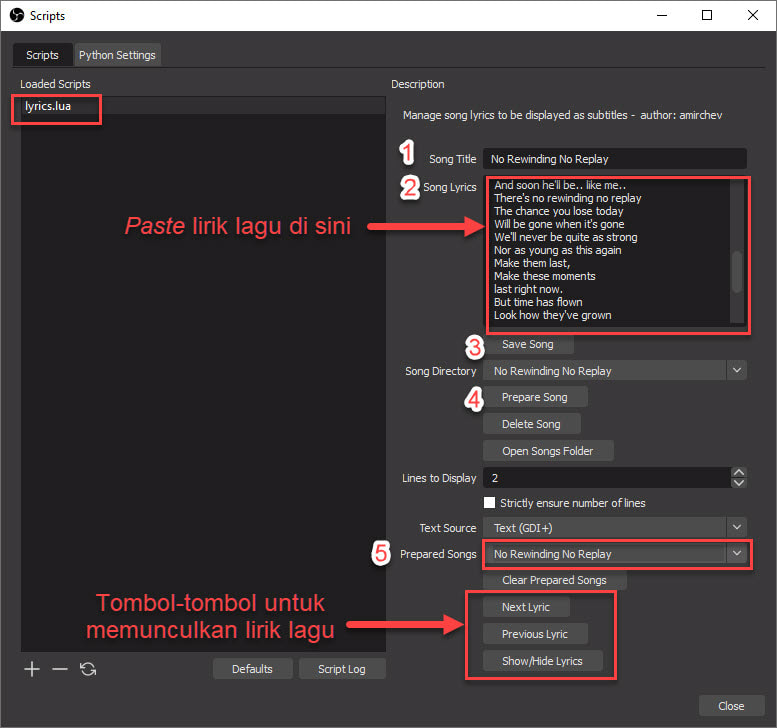The width and height of the screenshot is (777, 728).
Task: Click lyric line 'Look how they've grown'
Action: click(x=553, y=315)
